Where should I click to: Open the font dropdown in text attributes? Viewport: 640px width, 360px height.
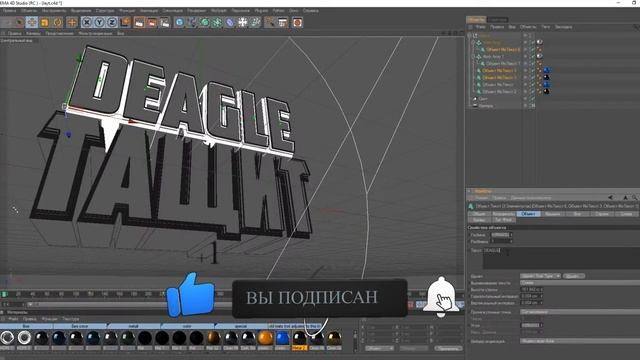tap(540, 276)
